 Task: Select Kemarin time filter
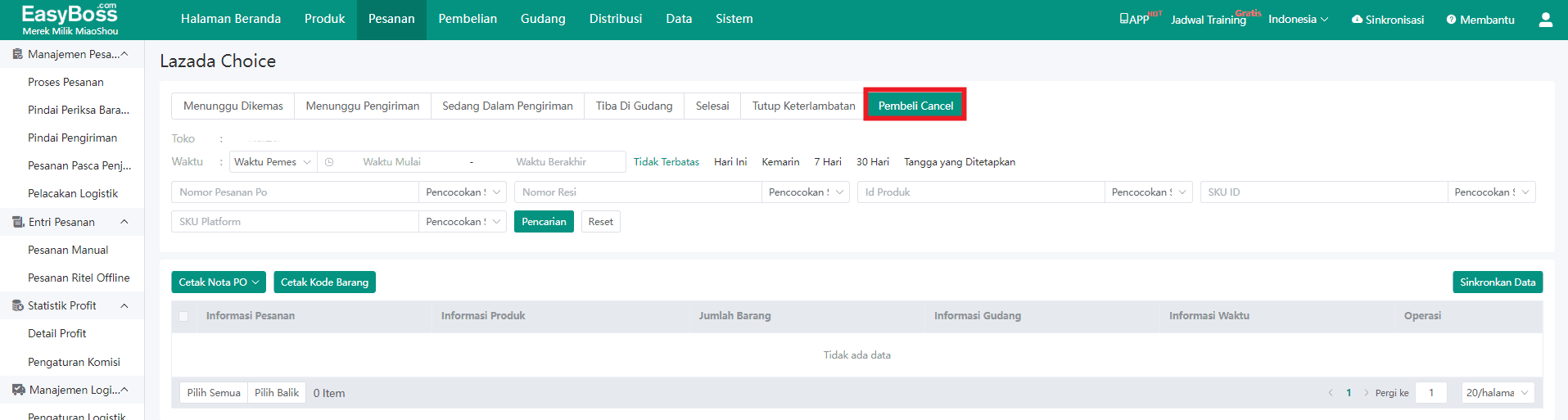click(x=780, y=162)
